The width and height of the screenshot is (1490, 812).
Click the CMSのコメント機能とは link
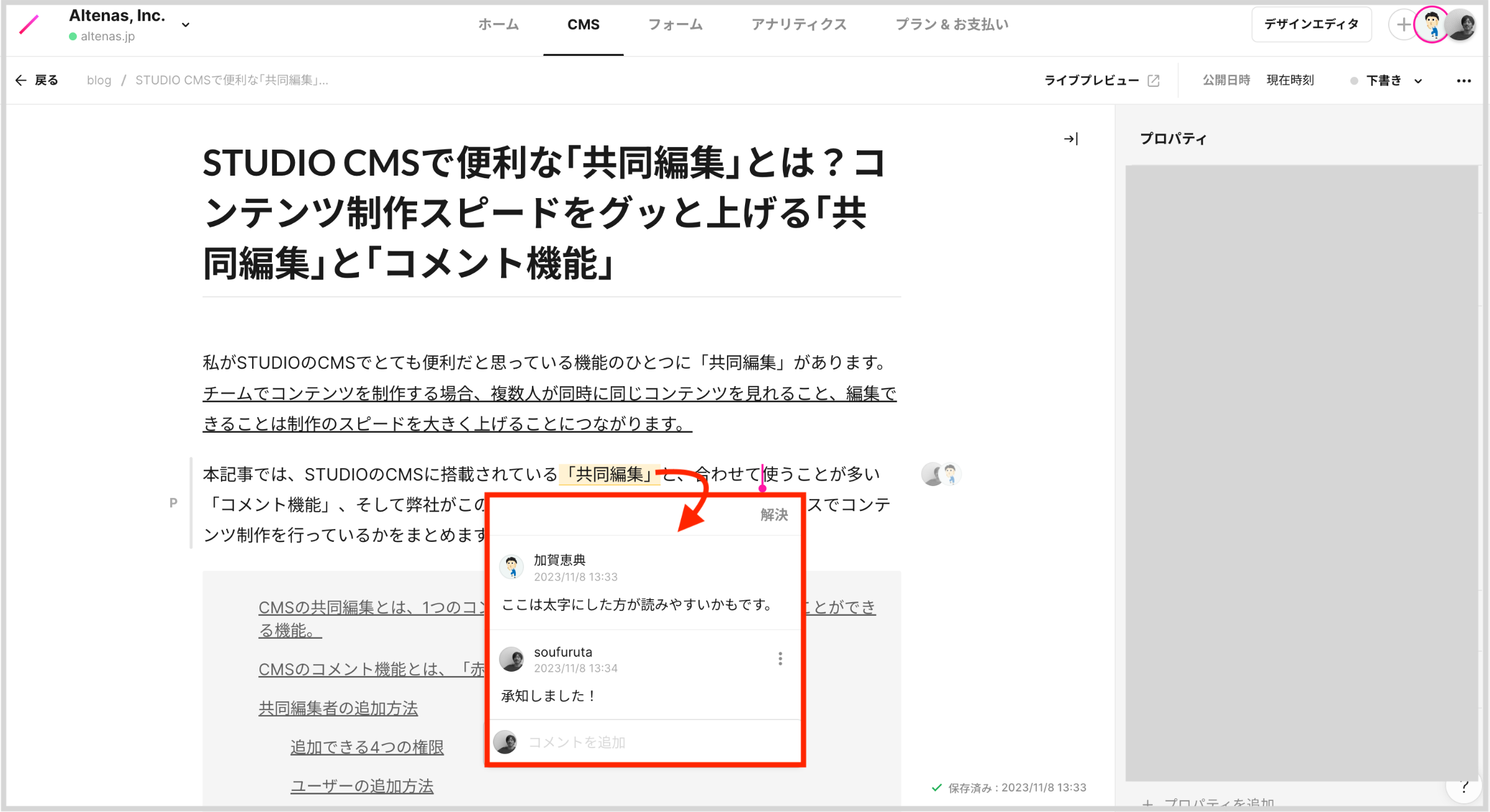[x=371, y=669]
